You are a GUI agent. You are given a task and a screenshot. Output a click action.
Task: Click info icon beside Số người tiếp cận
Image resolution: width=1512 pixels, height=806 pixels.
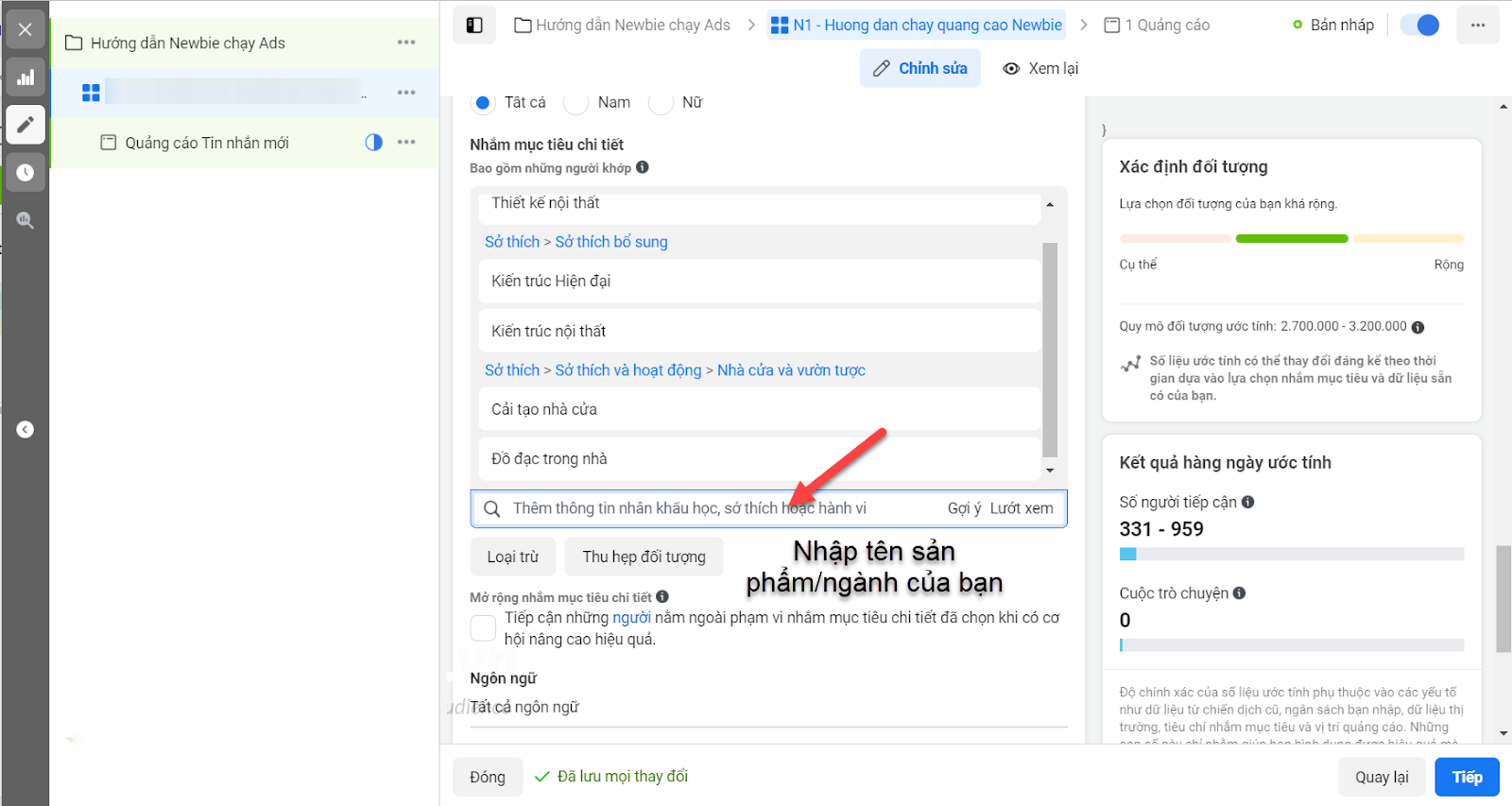tap(1248, 502)
